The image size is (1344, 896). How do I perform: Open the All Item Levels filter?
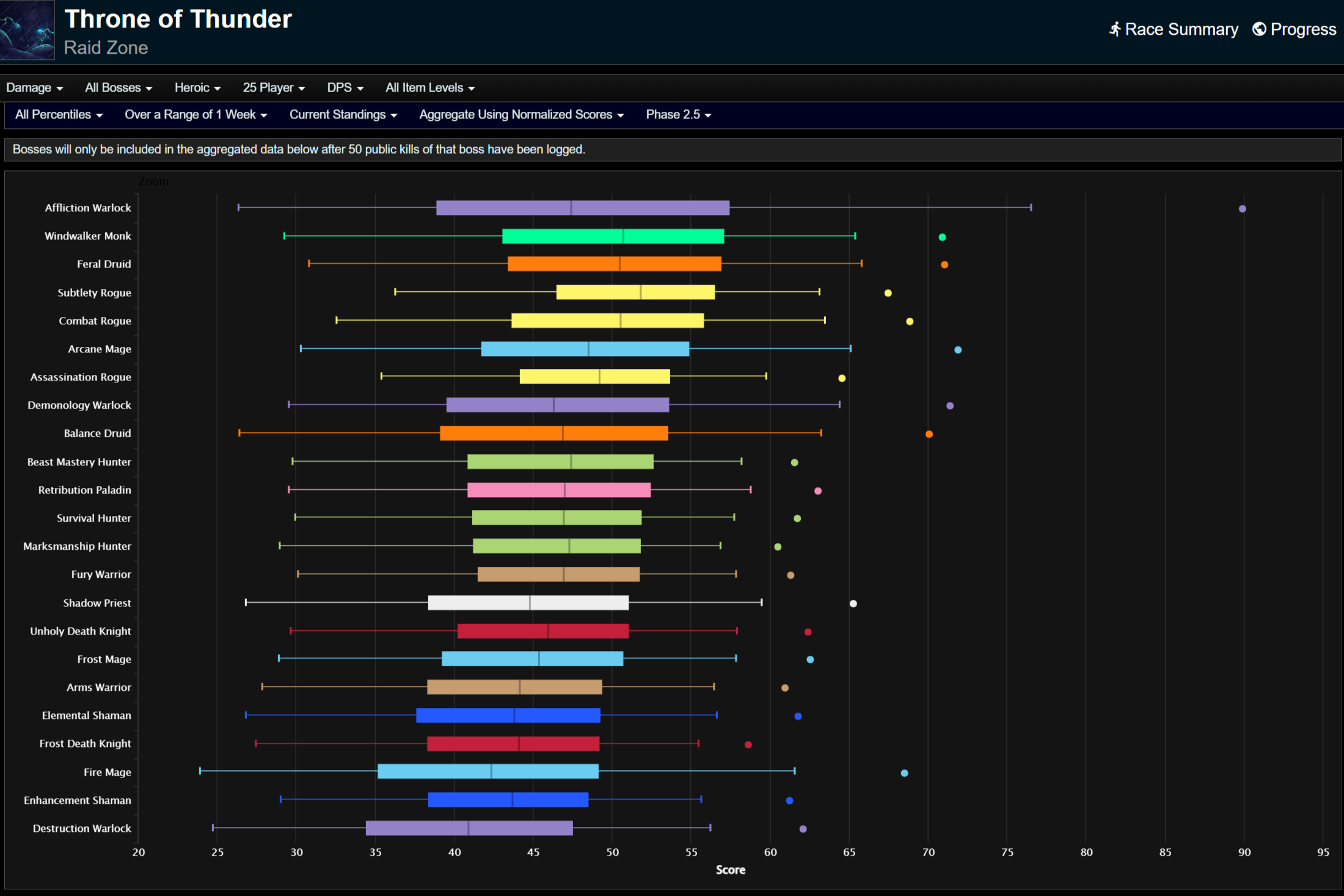(x=430, y=88)
